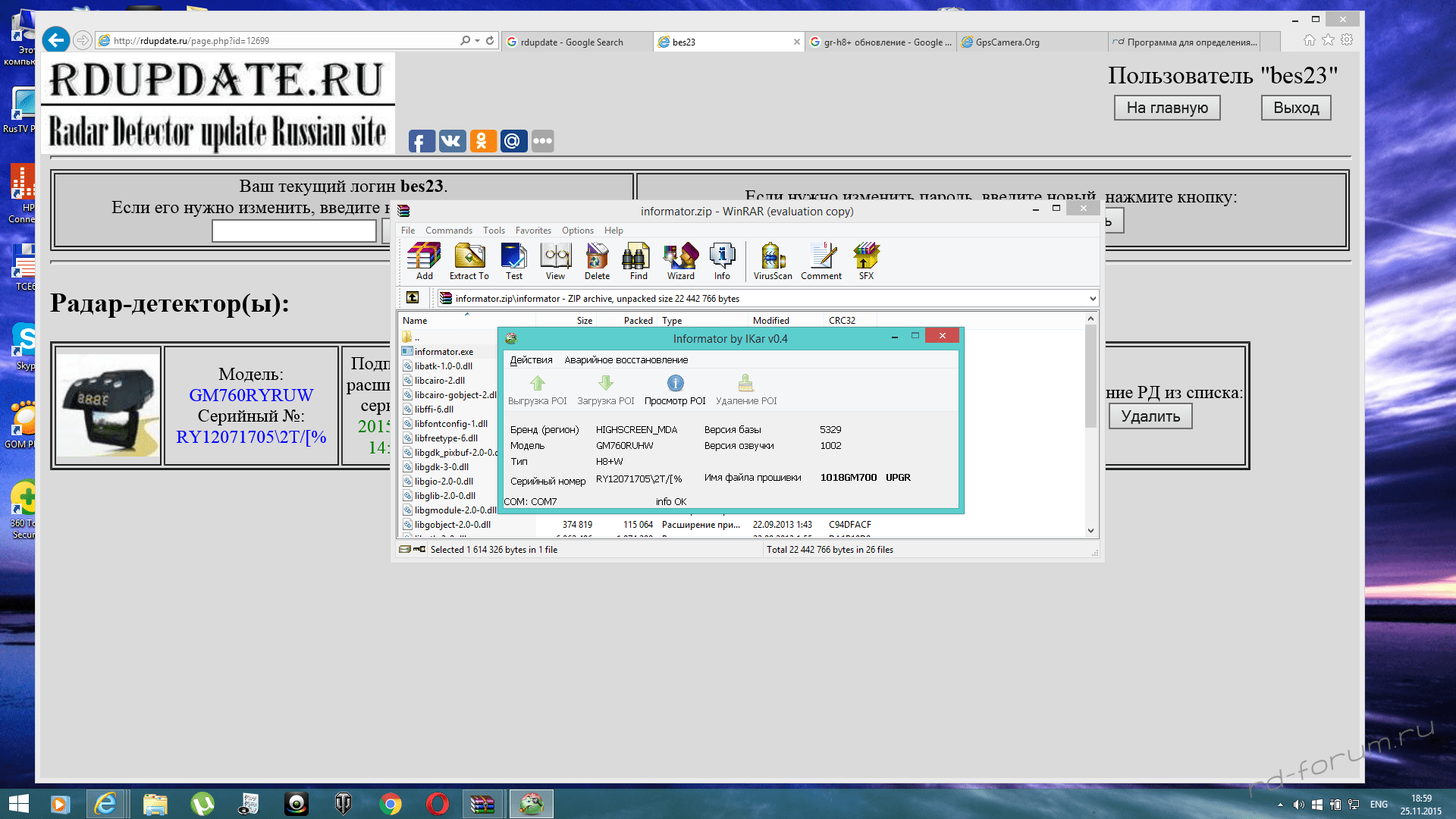The height and width of the screenshot is (819, 1456).
Task: Open volume control in system tray
Action: tap(1299, 805)
